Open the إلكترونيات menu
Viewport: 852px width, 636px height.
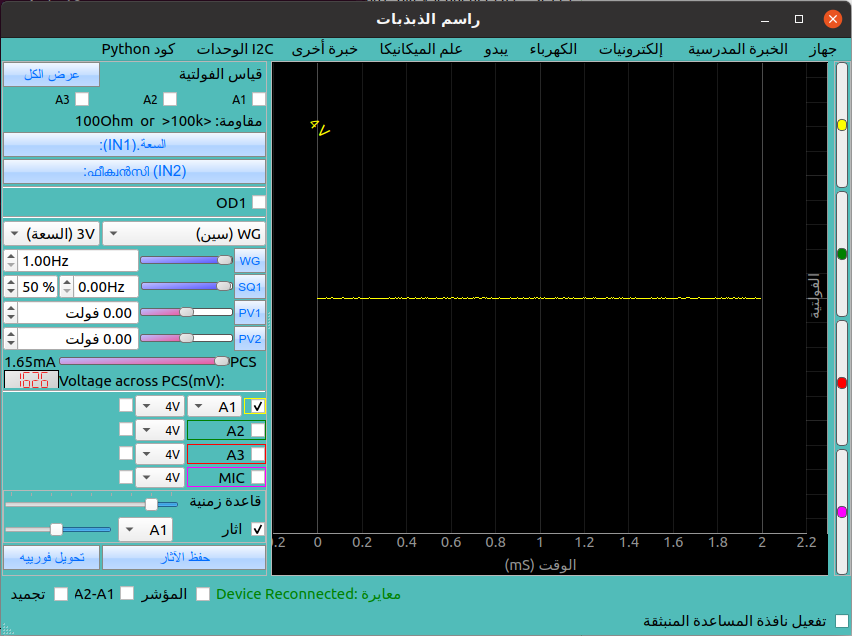(x=635, y=49)
